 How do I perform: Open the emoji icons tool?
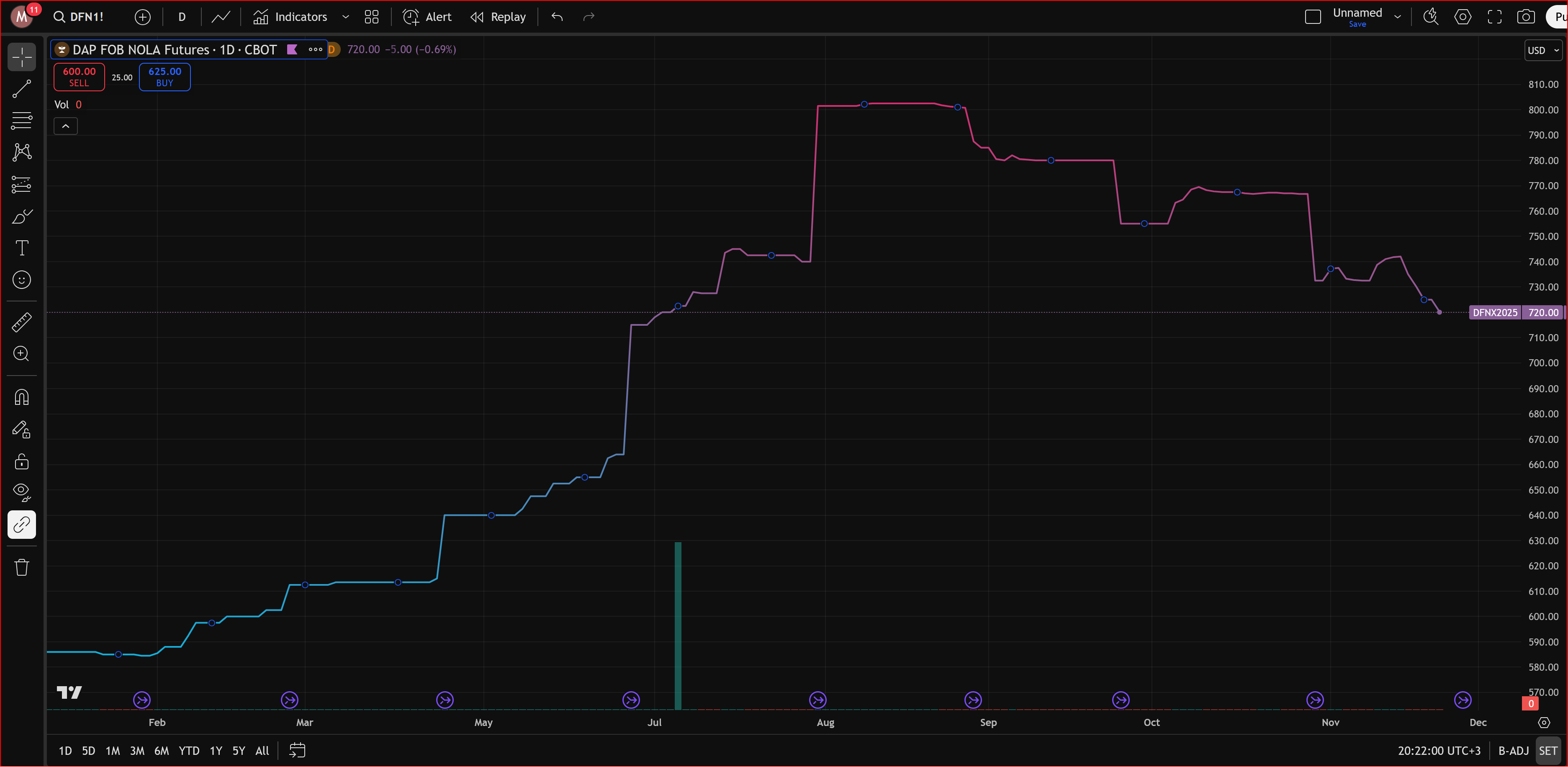click(x=22, y=280)
